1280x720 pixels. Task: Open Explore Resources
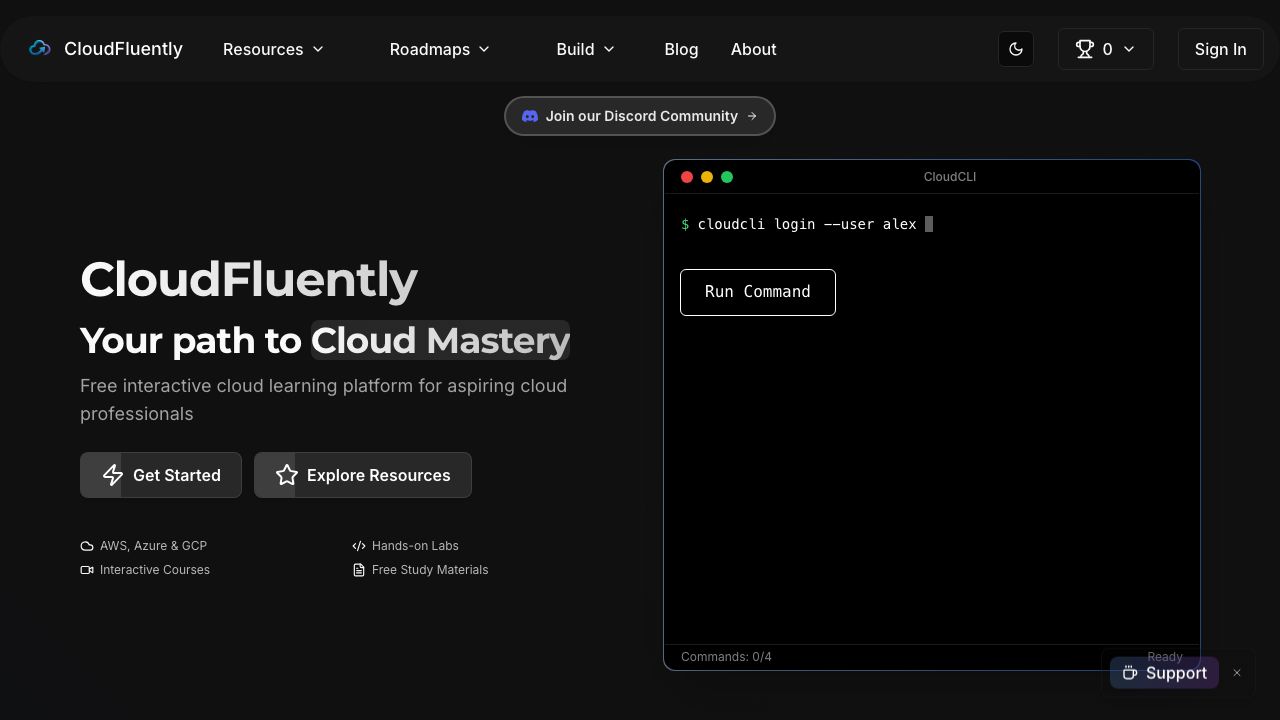(x=363, y=475)
